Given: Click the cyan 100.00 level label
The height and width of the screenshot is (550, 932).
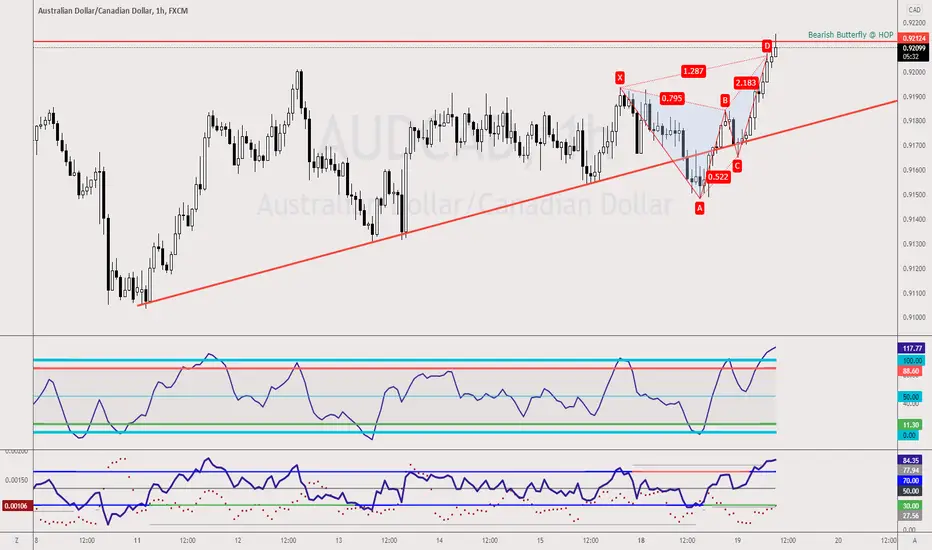Looking at the screenshot, I should pyautogui.click(x=912, y=360).
